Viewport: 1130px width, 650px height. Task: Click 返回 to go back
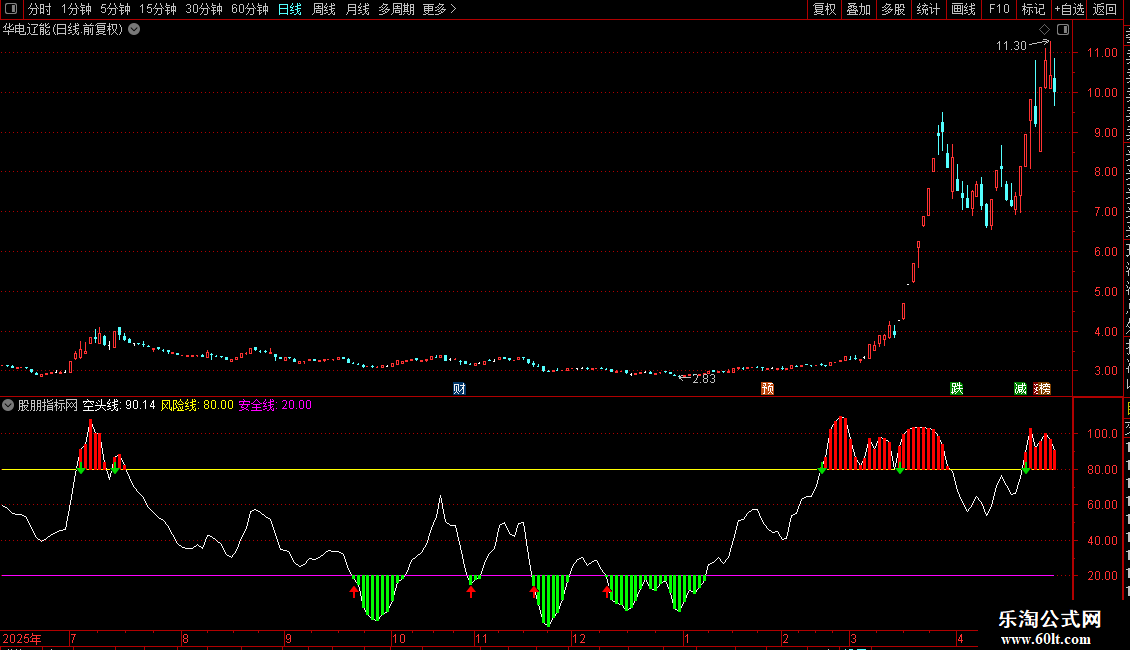[x=1105, y=9]
